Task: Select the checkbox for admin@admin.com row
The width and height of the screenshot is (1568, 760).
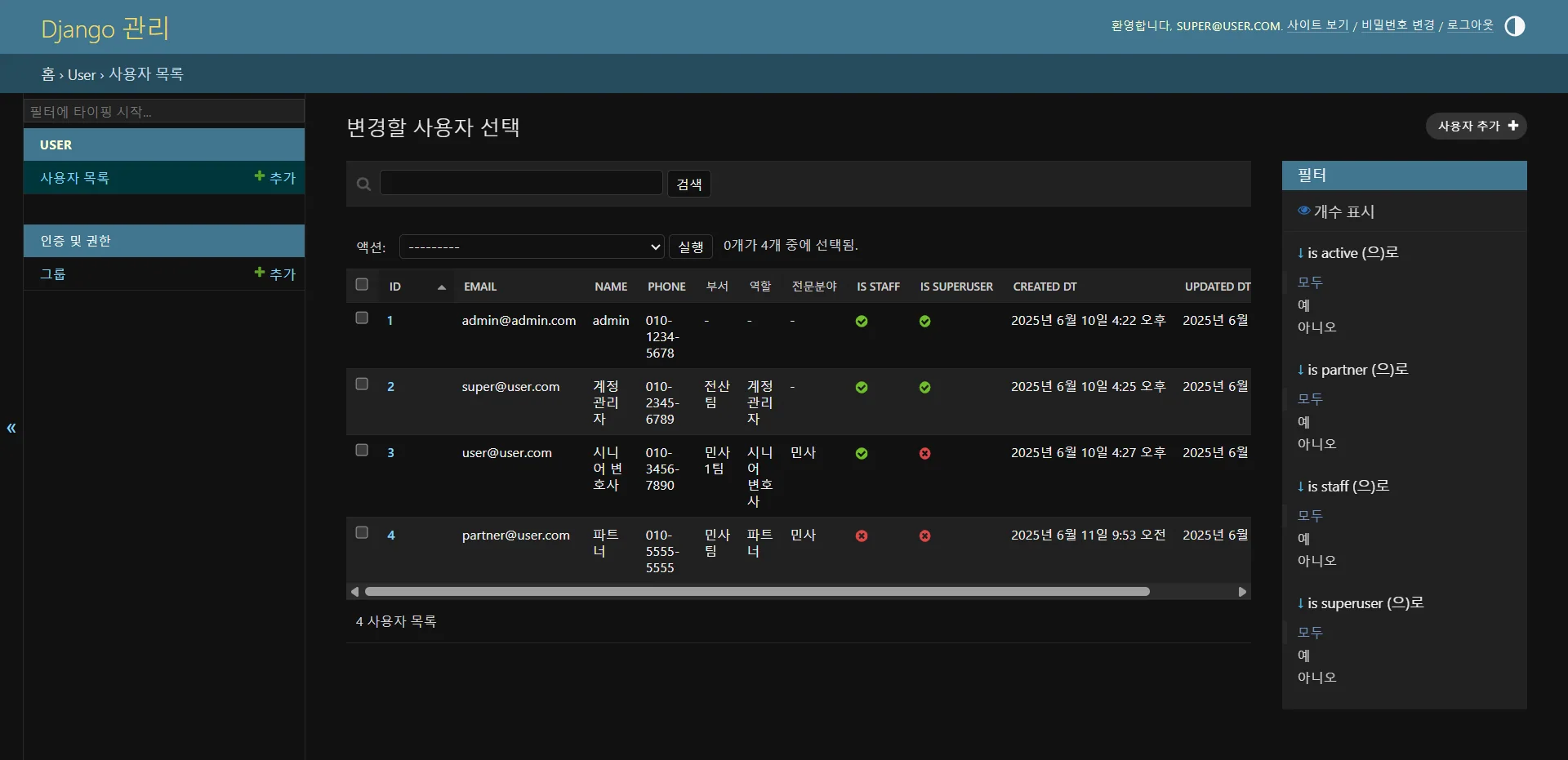Action: coord(362,318)
